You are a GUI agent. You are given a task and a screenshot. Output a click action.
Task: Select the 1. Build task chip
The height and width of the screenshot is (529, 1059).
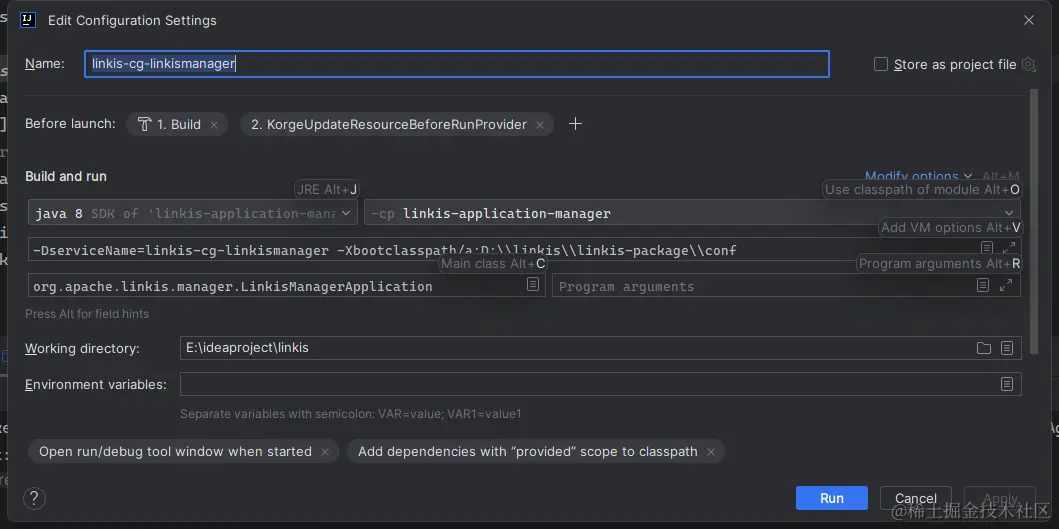178,124
